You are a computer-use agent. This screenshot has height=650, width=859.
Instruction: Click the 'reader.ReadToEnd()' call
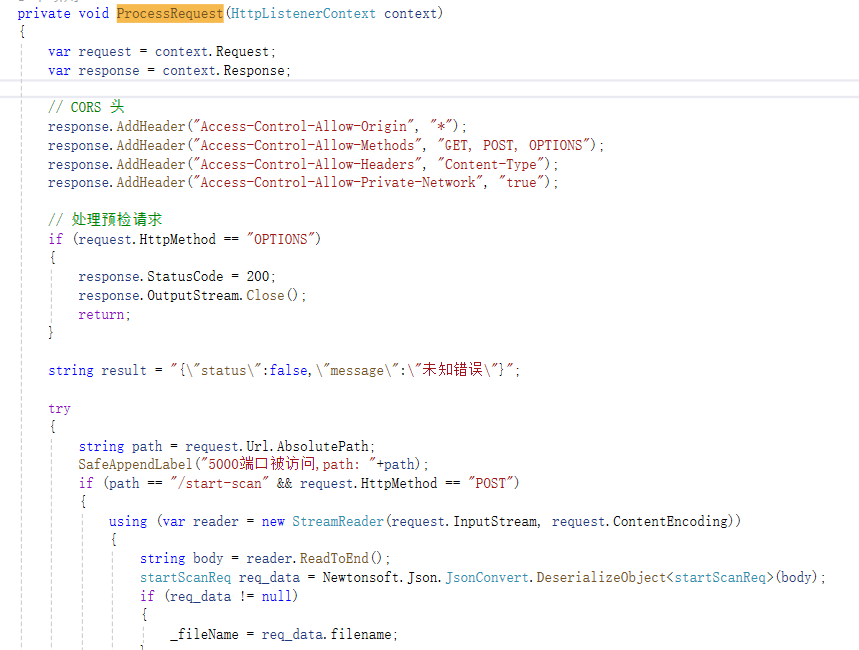point(314,558)
